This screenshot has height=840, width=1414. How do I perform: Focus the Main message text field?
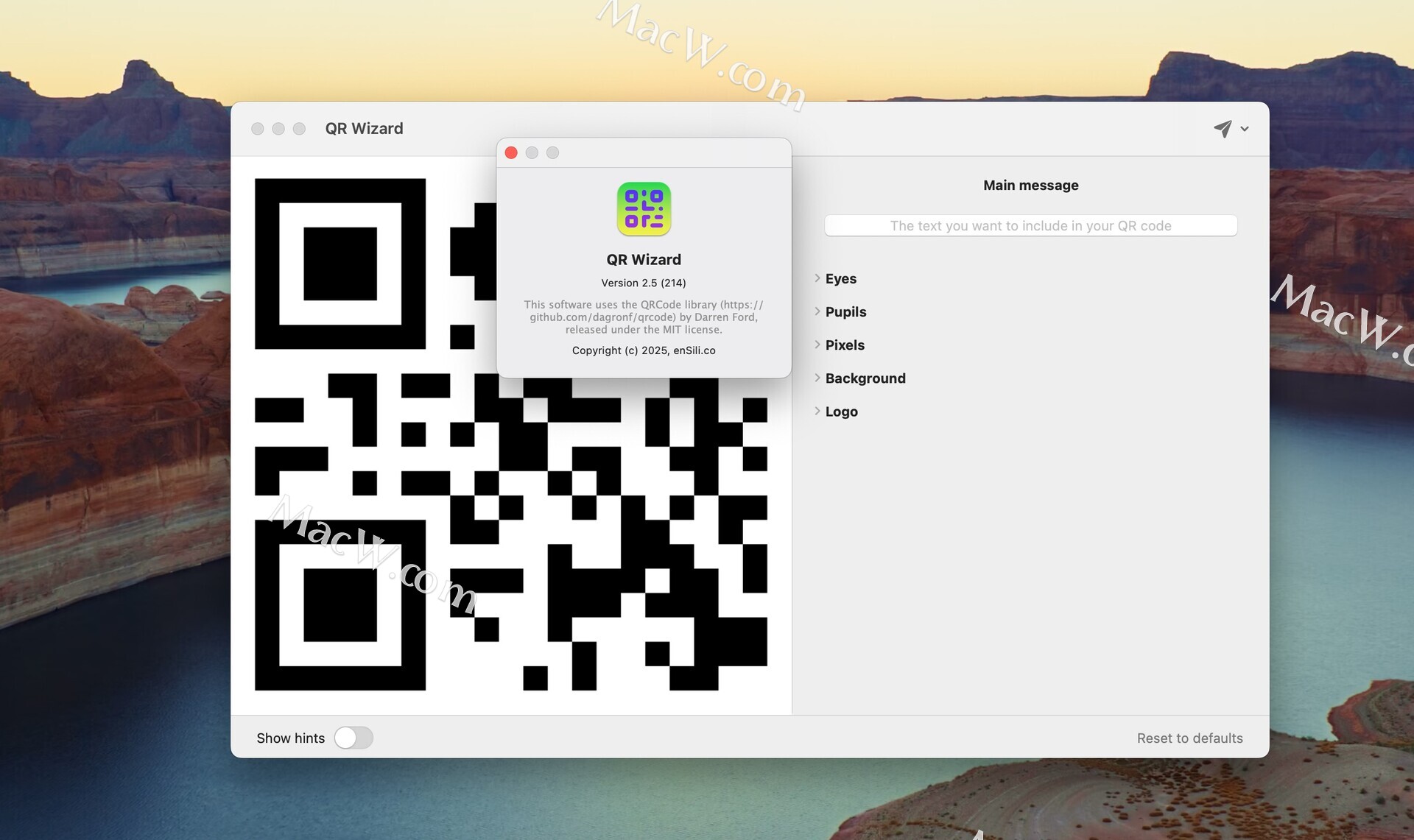1030,225
